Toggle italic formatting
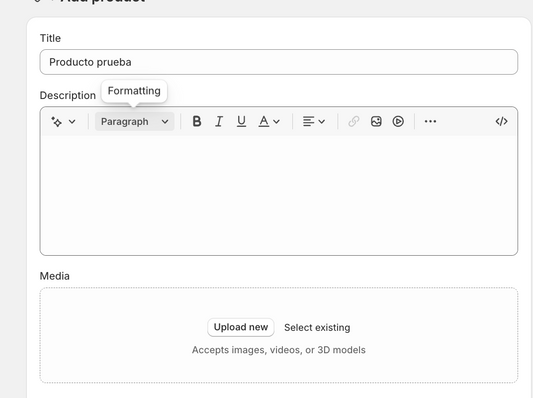Image resolution: width=533 pixels, height=398 pixels. click(x=219, y=121)
